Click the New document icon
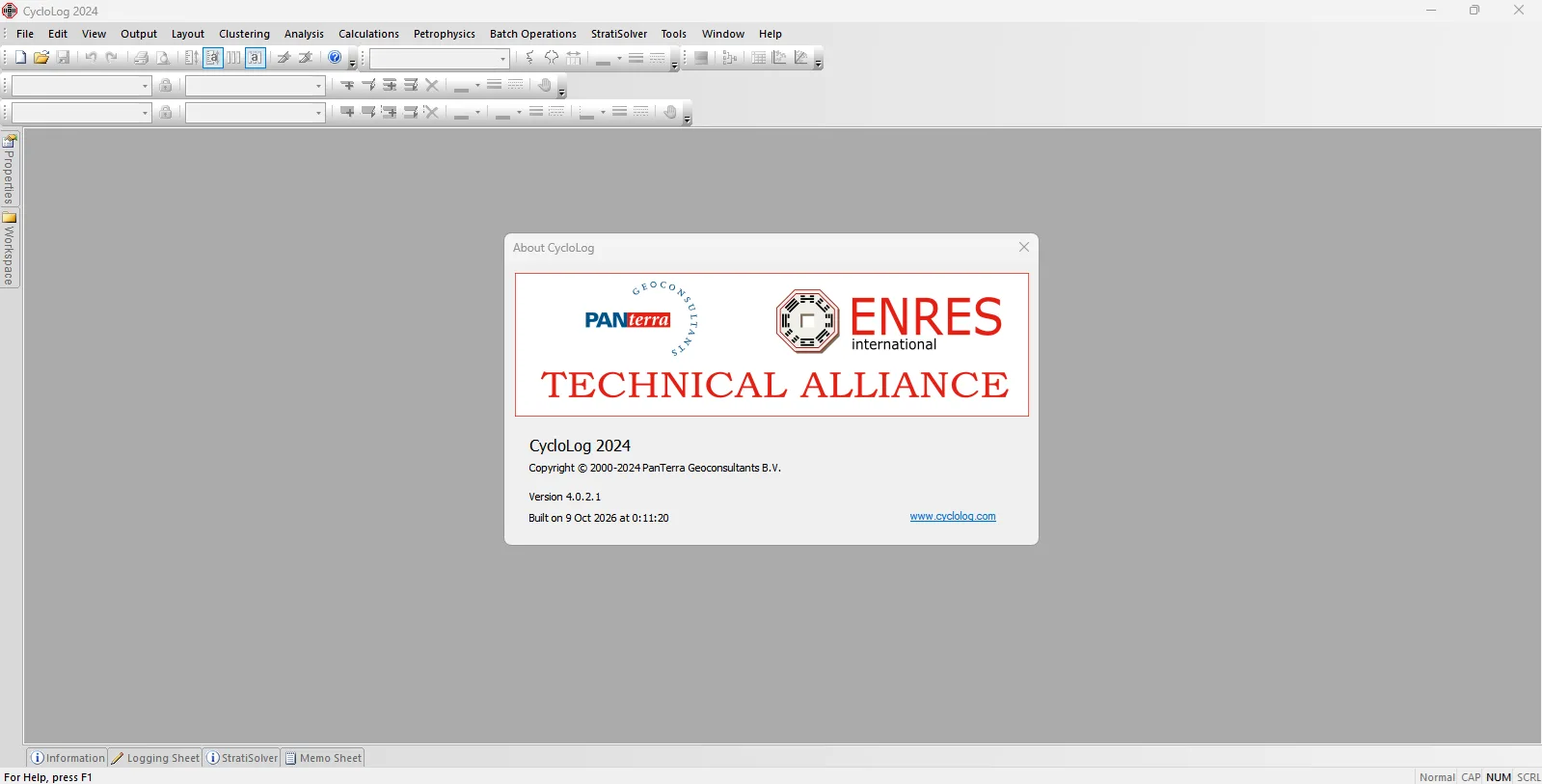The height and width of the screenshot is (784, 1542). click(x=20, y=58)
